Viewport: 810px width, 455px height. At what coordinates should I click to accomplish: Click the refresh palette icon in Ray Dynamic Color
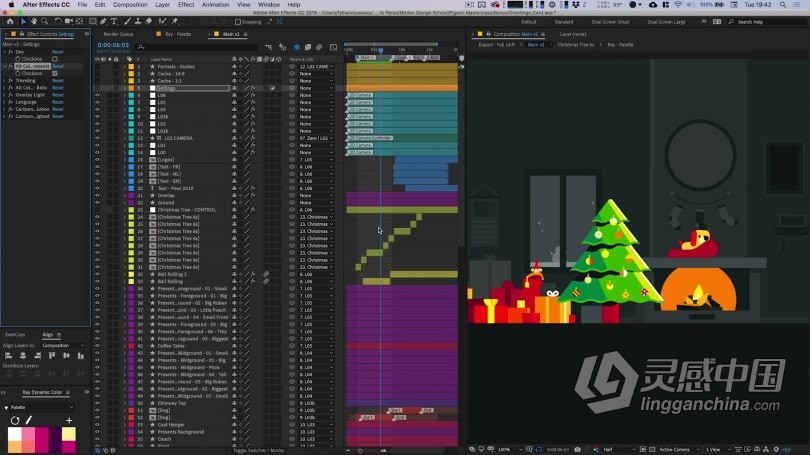(15, 420)
